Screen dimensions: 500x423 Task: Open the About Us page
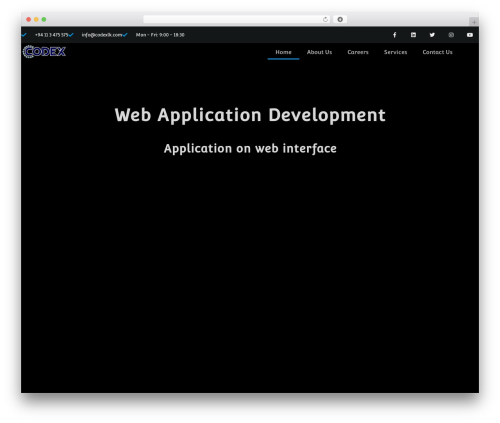[319, 52]
